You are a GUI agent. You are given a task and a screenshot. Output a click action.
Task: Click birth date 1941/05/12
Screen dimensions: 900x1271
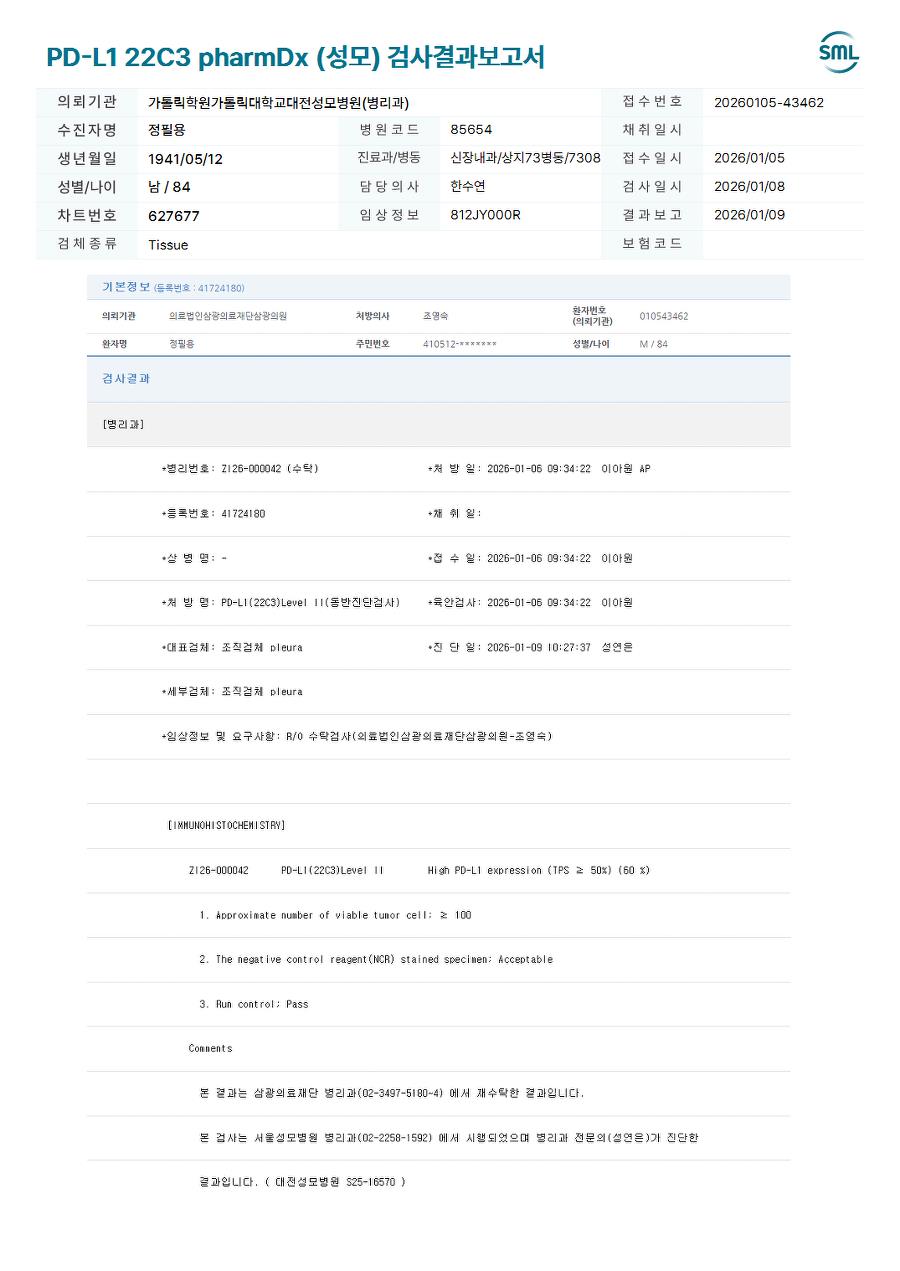point(186,159)
